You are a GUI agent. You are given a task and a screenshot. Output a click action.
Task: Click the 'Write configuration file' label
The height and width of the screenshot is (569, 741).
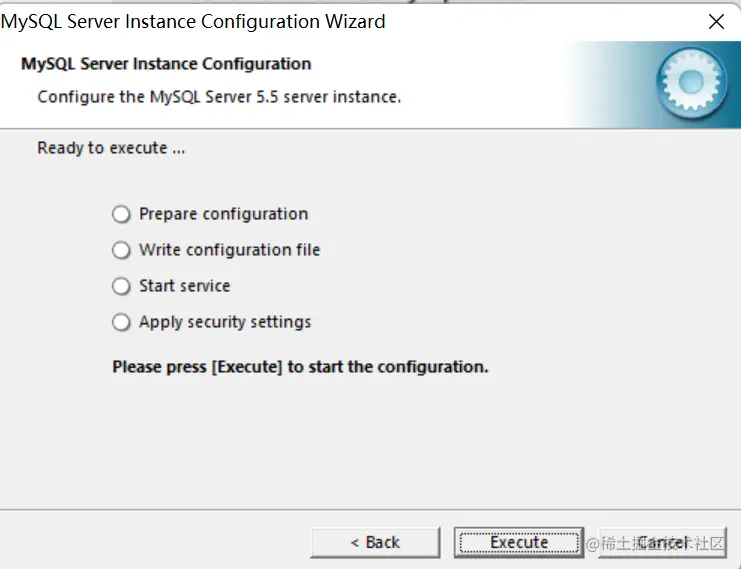[230, 250]
